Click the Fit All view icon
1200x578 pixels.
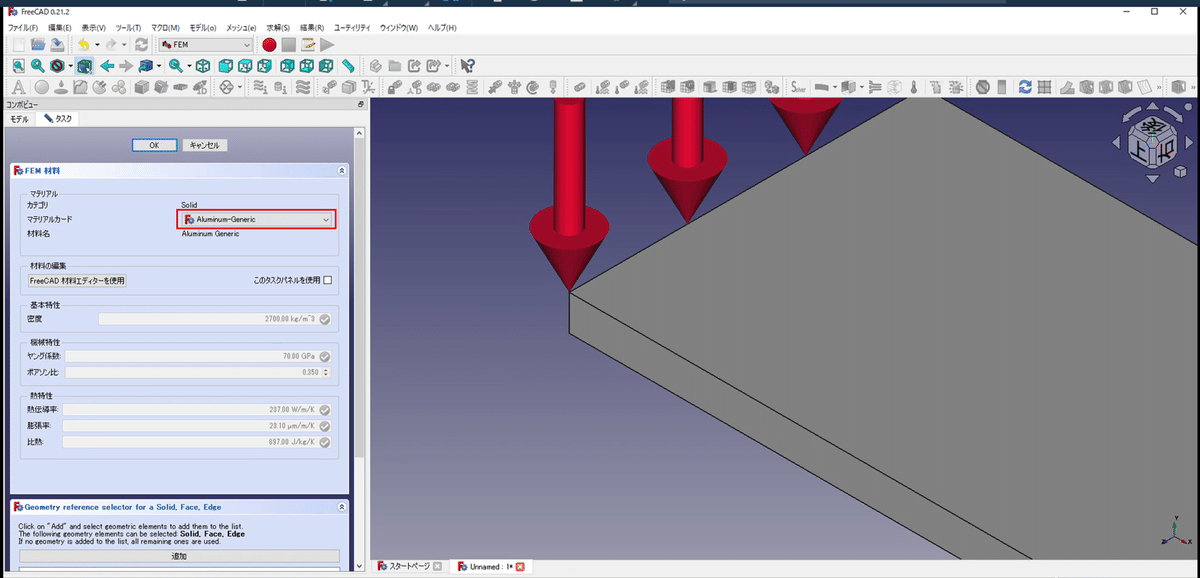click(x=18, y=66)
